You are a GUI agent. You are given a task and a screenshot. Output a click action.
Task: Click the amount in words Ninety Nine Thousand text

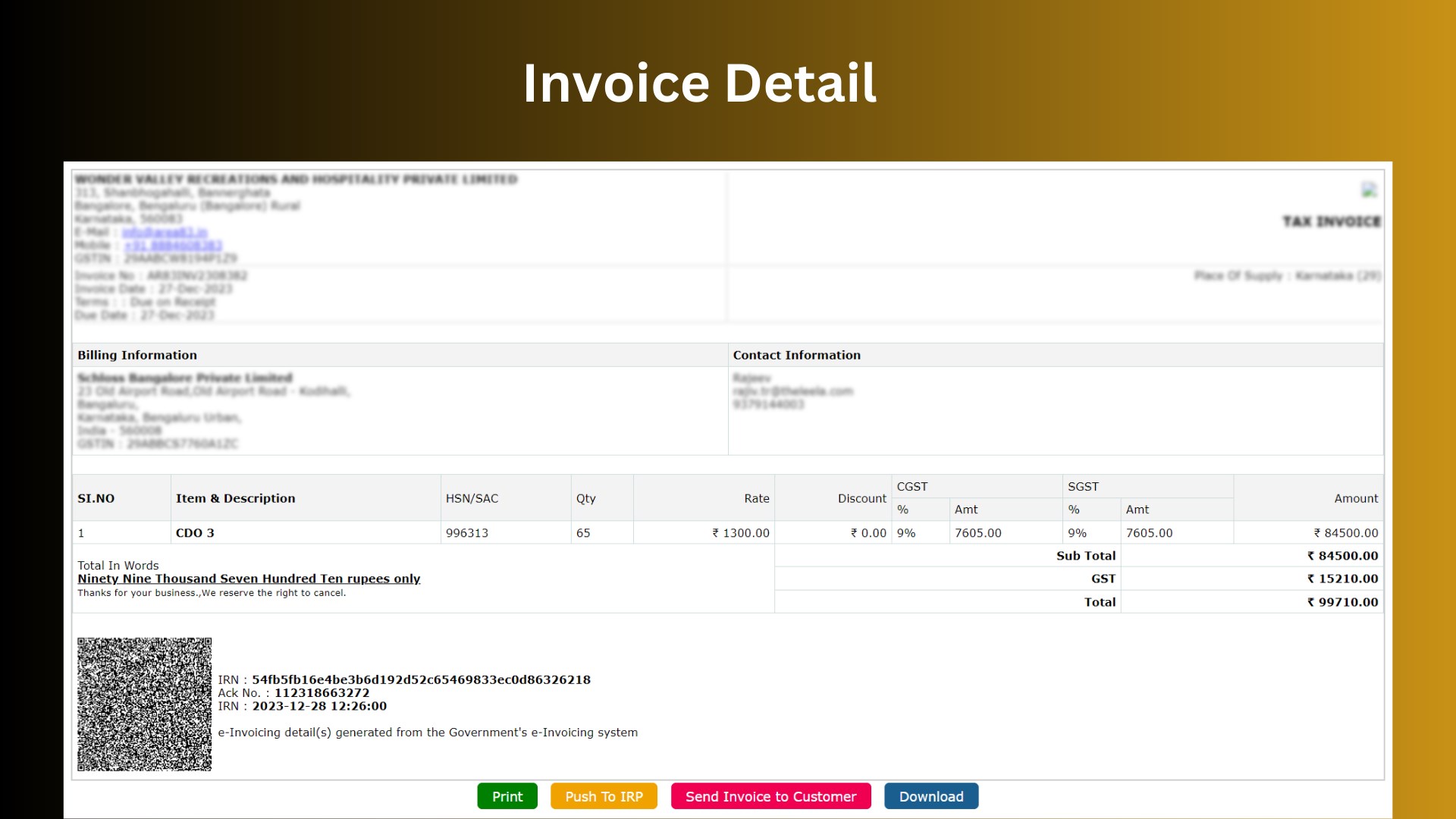(x=249, y=578)
